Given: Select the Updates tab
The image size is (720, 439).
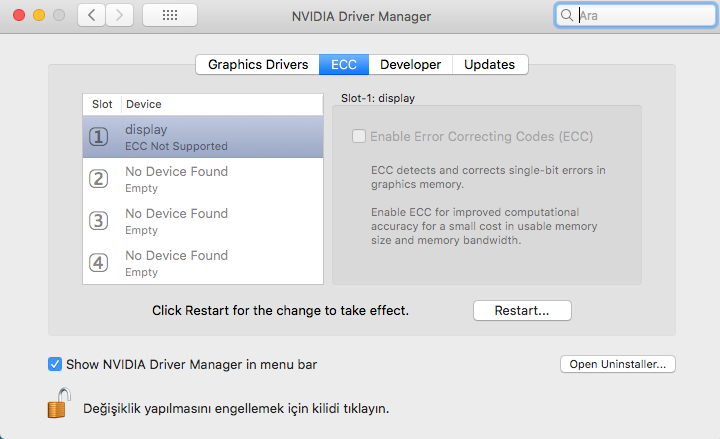Looking at the screenshot, I should 489,64.
